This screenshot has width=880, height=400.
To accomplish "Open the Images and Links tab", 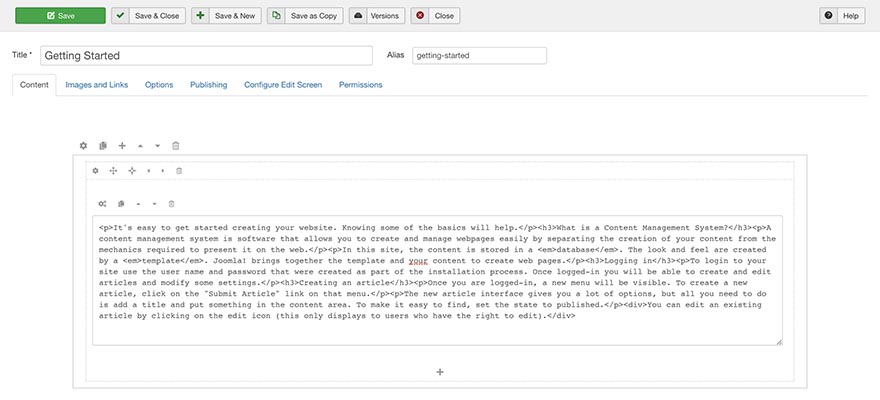I will [x=97, y=85].
